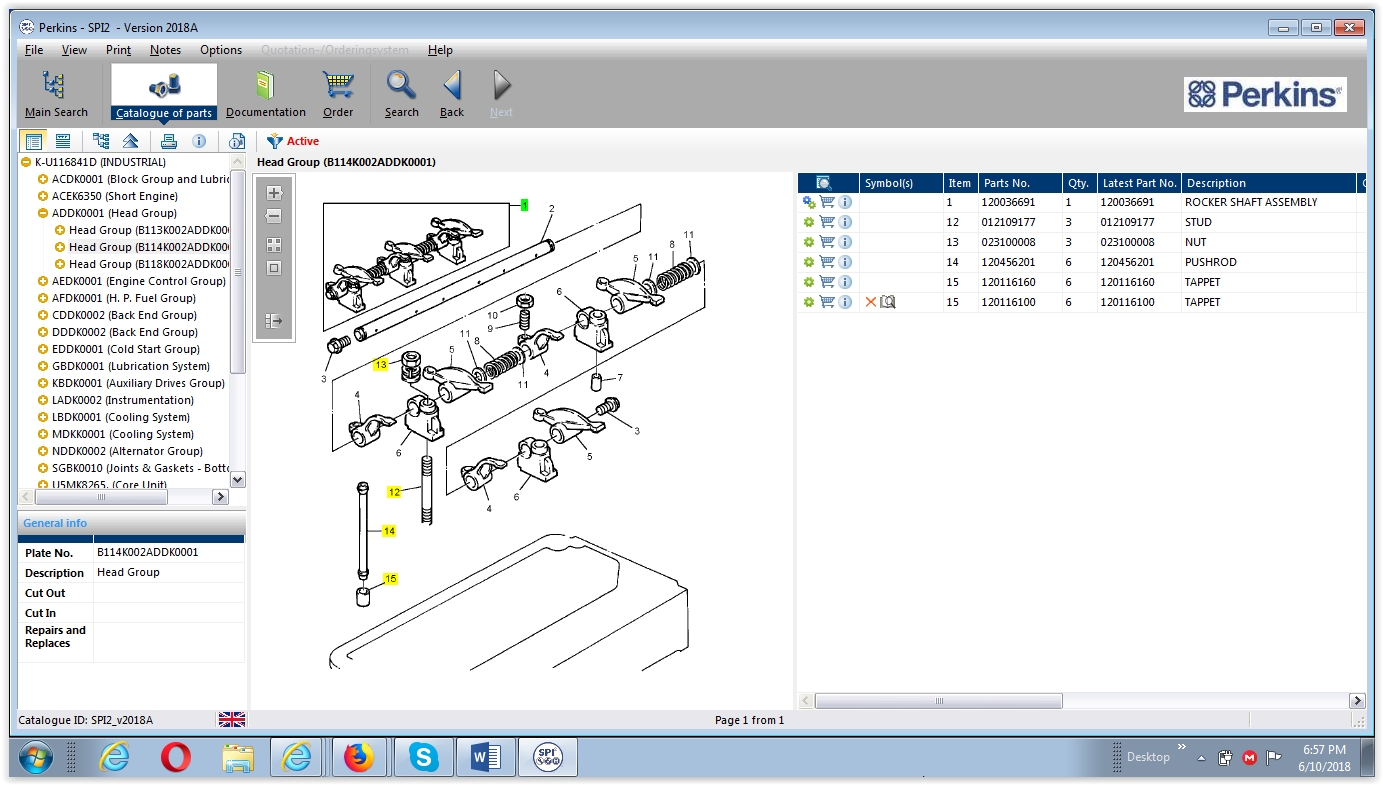Open the Options menu
Image resolution: width=1383 pixels, height=785 pixels.
[x=221, y=50]
